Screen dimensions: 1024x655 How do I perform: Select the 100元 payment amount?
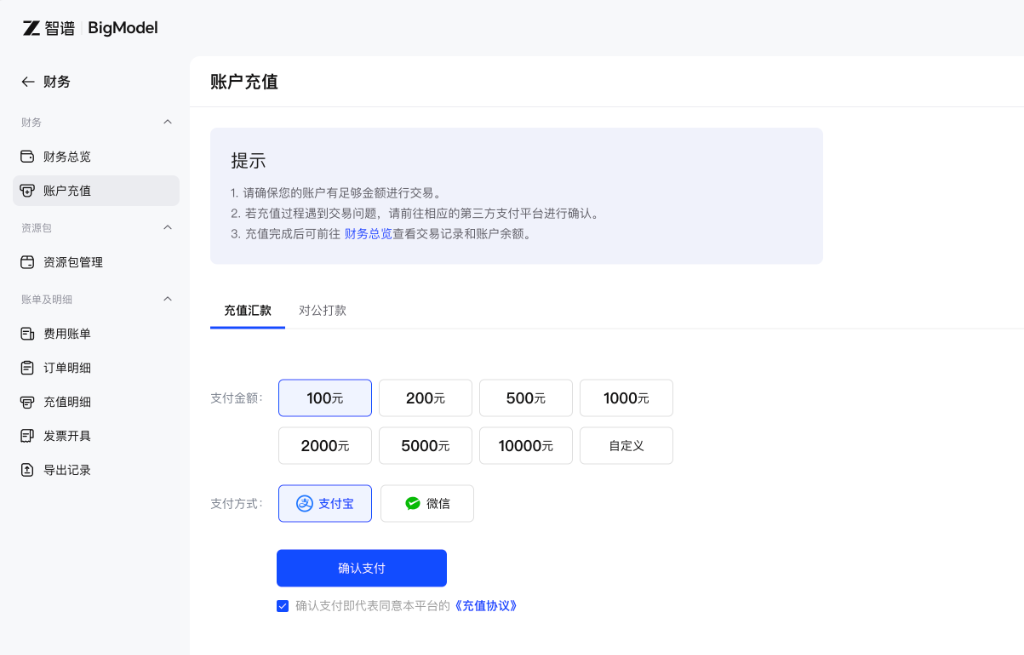tap(325, 398)
